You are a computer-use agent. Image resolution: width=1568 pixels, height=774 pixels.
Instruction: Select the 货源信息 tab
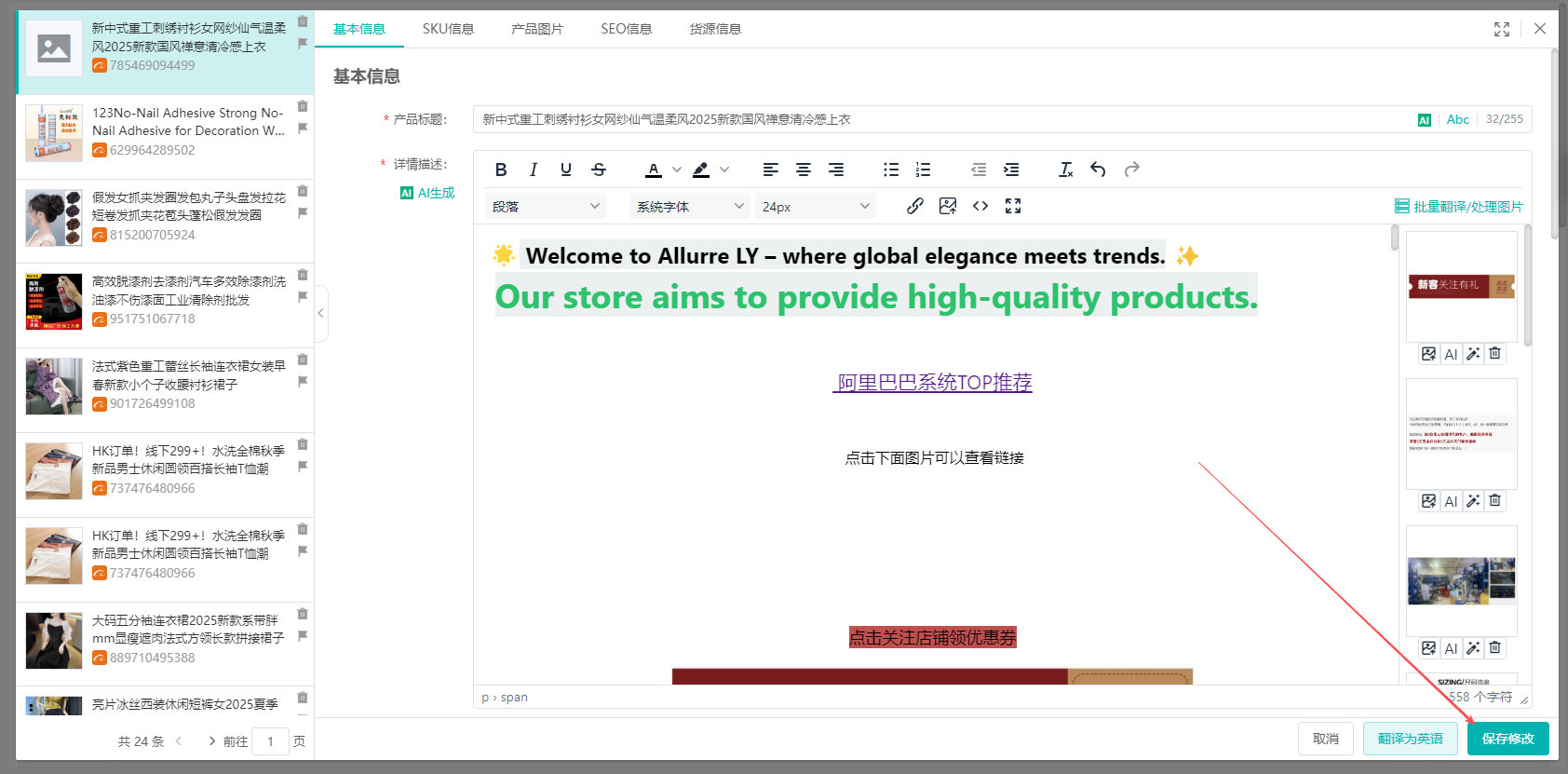pyautogui.click(x=715, y=29)
